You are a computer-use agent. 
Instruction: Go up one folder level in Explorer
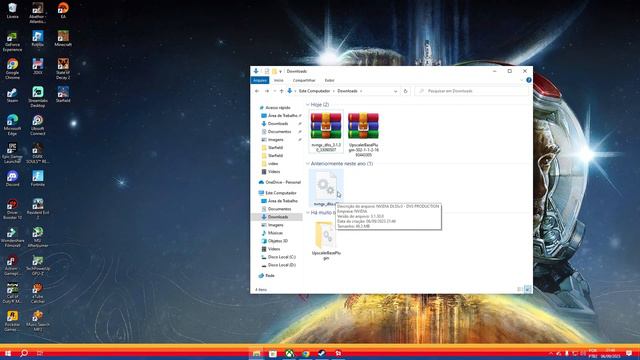(281, 91)
